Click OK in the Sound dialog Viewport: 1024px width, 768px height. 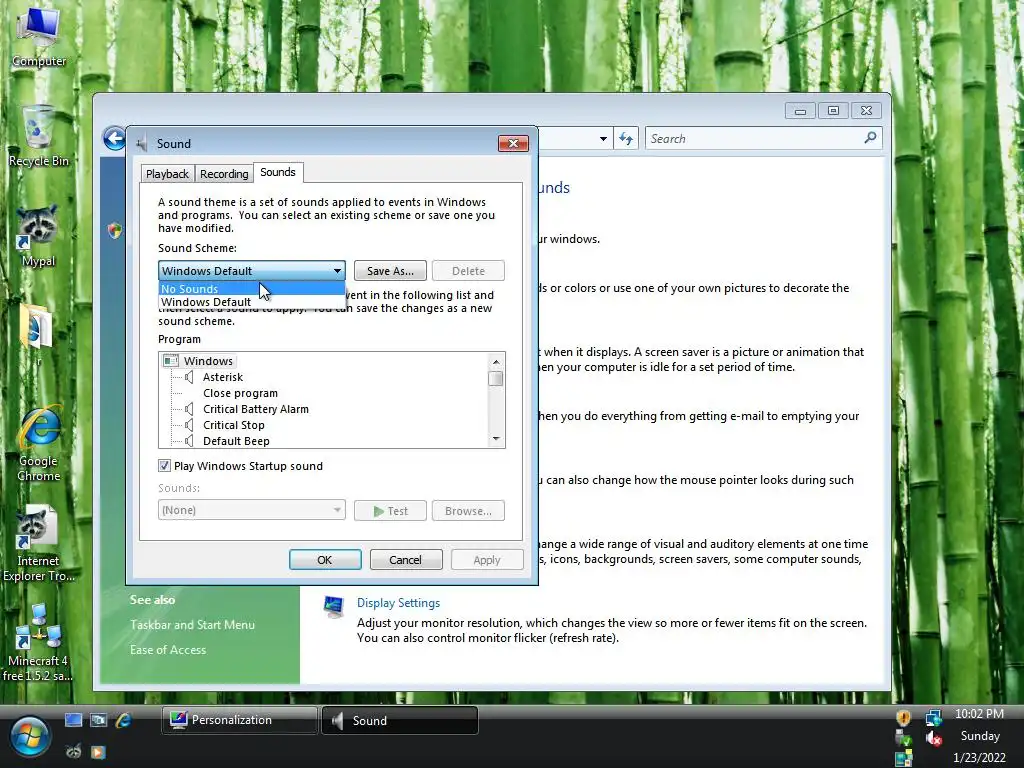(325, 560)
